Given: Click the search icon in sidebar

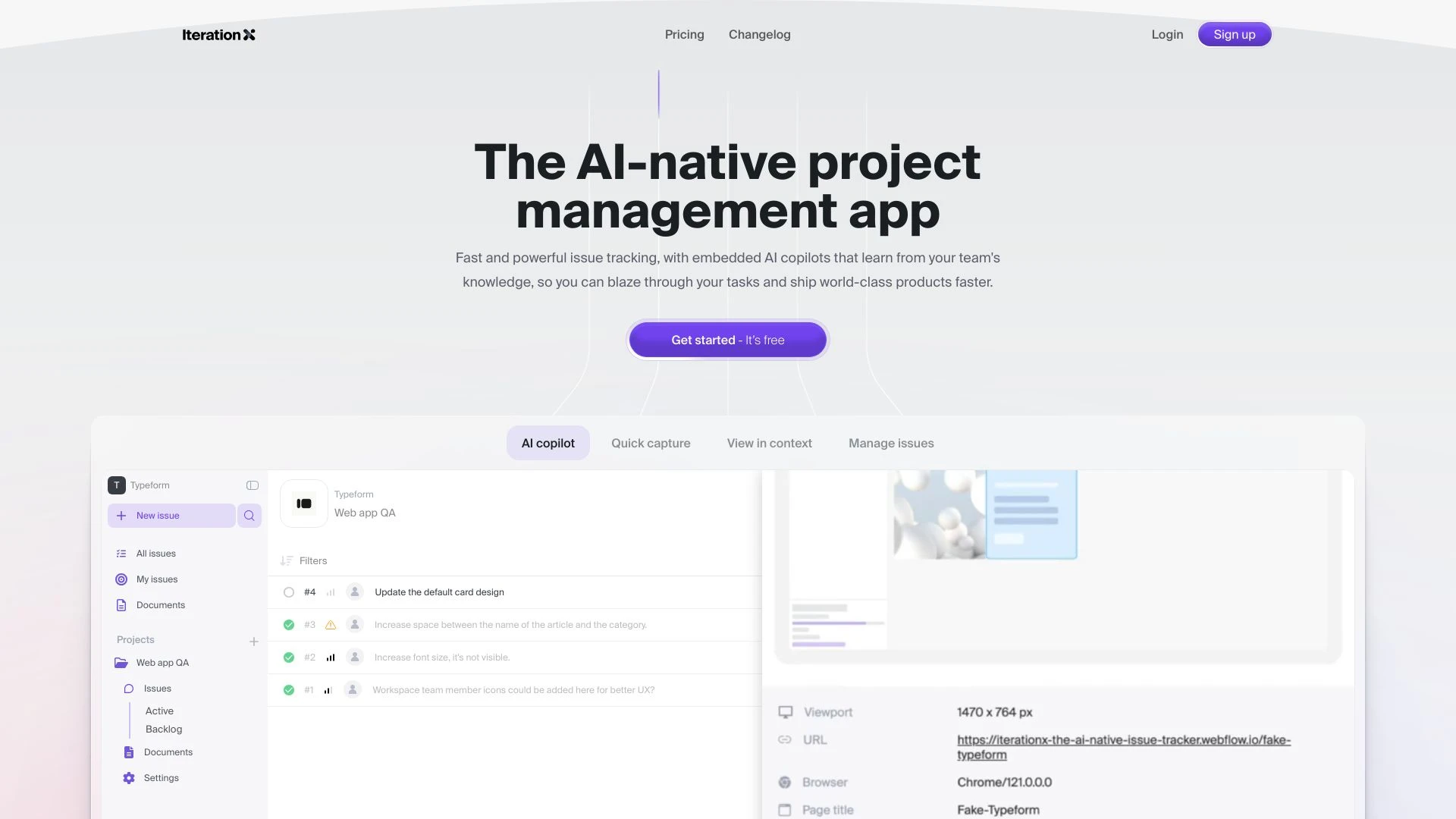Looking at the screenshot, I should (249, 515).
